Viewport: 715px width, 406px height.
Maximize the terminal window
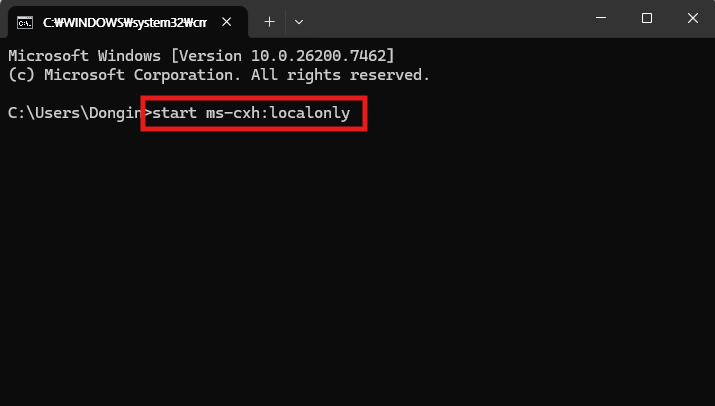tap(646, 18)
